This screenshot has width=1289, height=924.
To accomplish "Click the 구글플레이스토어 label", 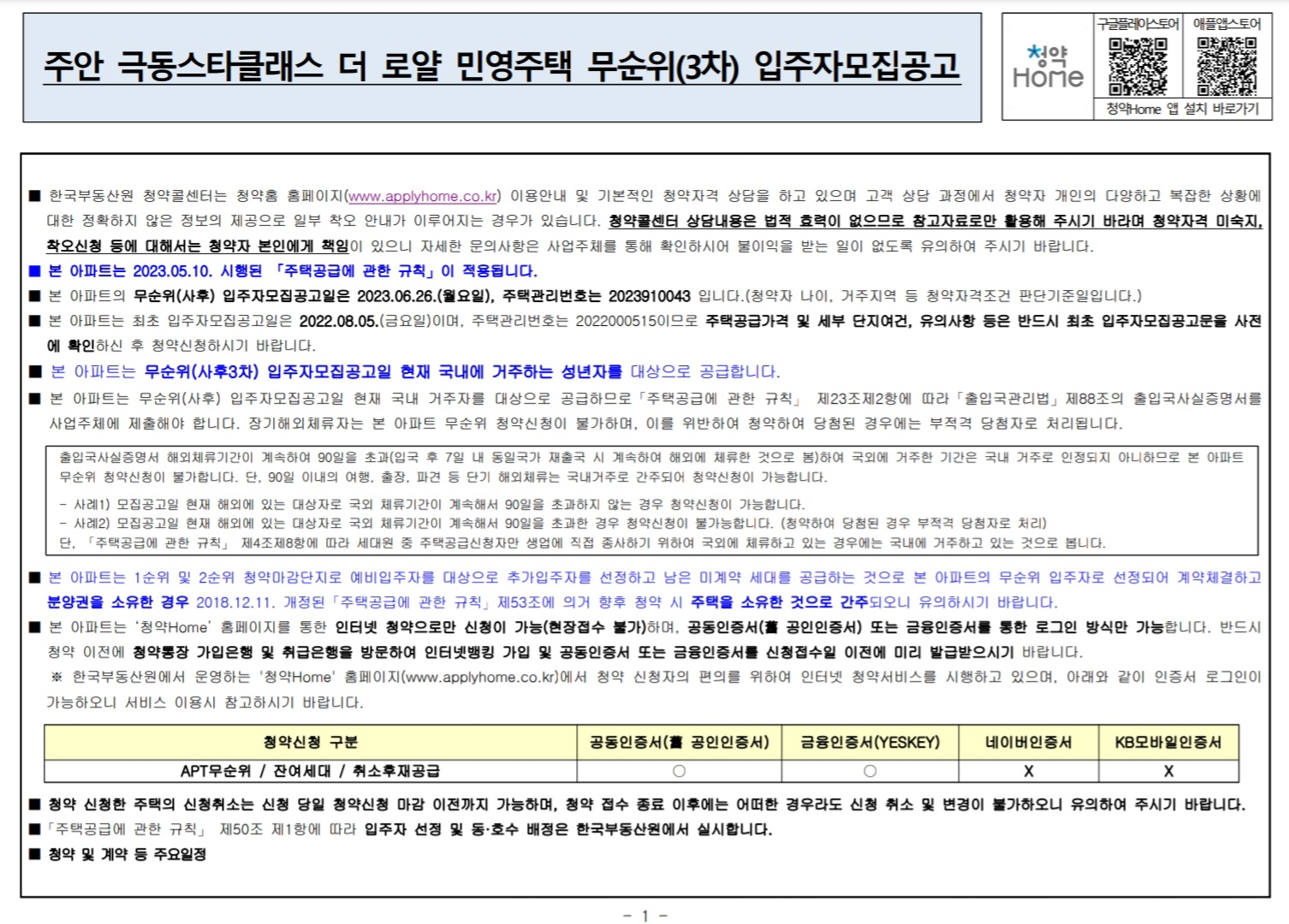I will tap(1138, 23).
